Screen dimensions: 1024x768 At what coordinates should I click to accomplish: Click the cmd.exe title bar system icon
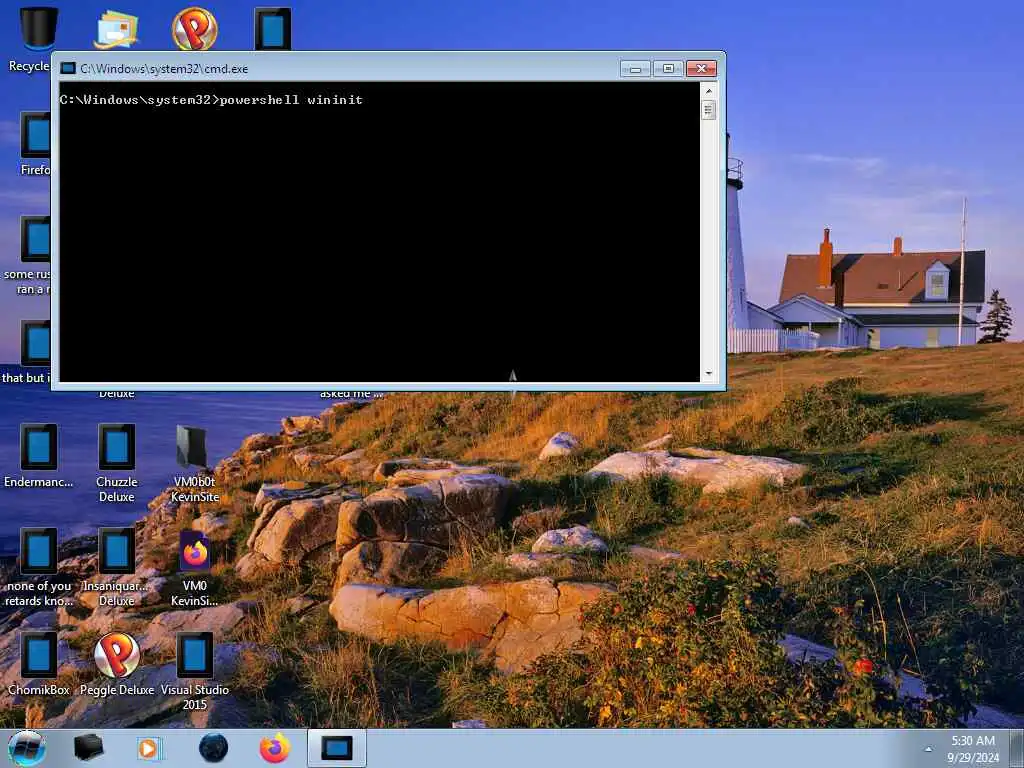(x=67, y=69)
